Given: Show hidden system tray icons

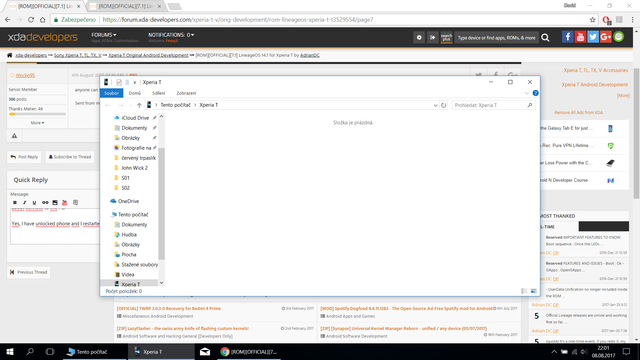Looking at the screenshot, I should click(x=554, y=351).
